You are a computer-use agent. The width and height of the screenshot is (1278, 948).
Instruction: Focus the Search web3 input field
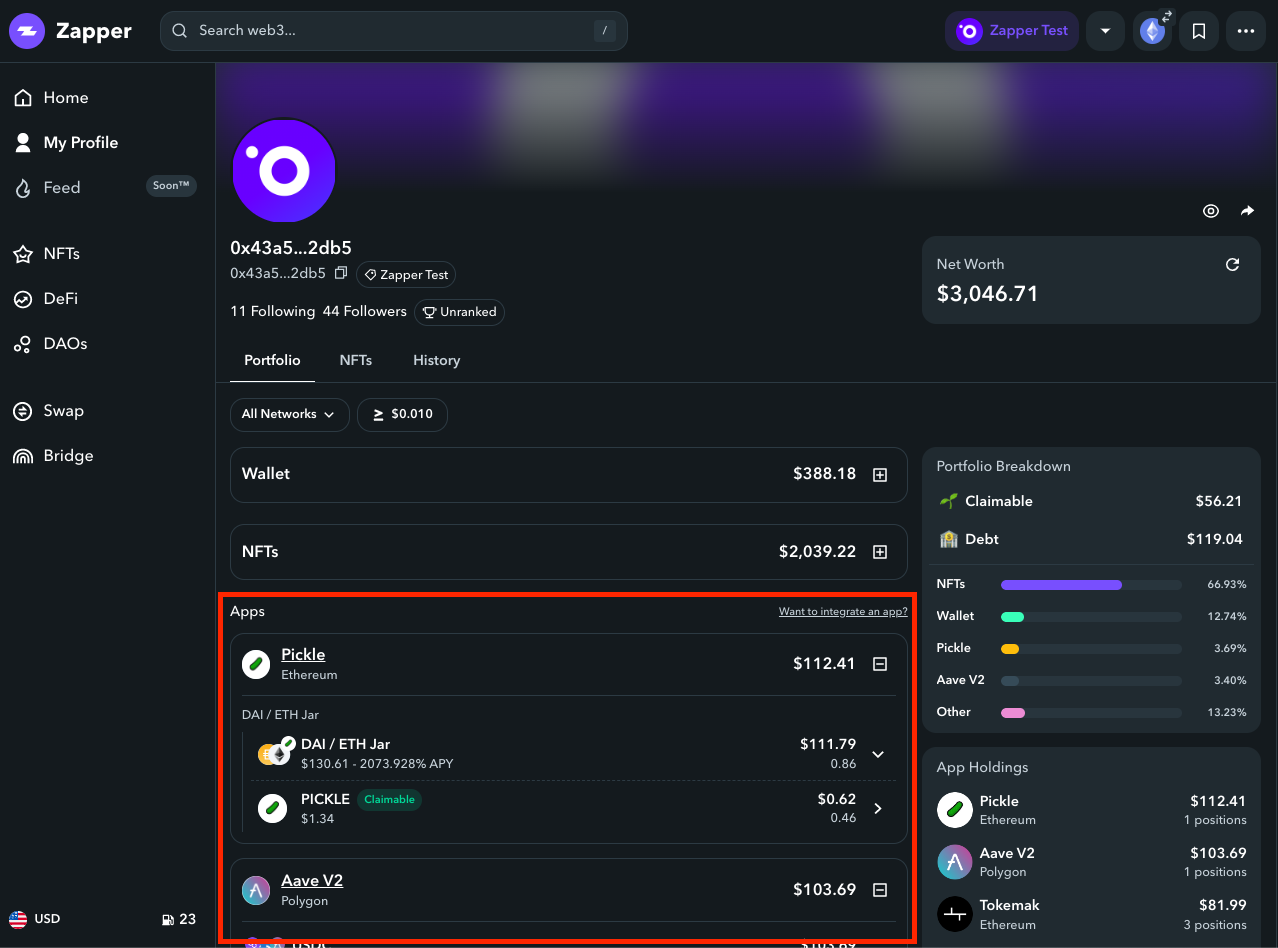point(394,31)
